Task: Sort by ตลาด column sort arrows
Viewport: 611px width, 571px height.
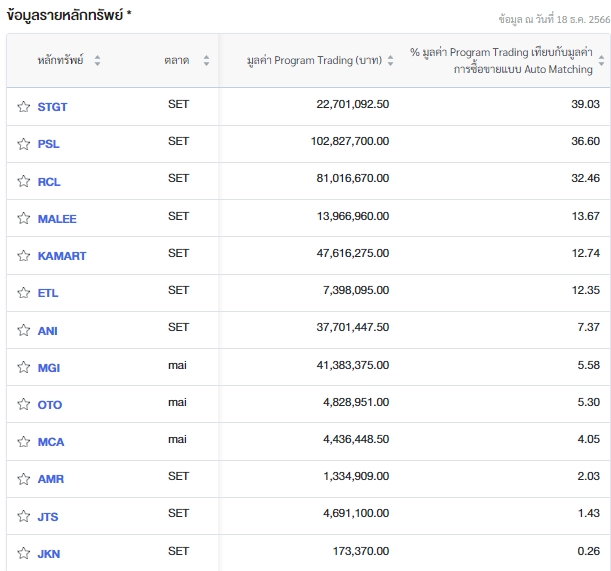Action: click(206, 60)
